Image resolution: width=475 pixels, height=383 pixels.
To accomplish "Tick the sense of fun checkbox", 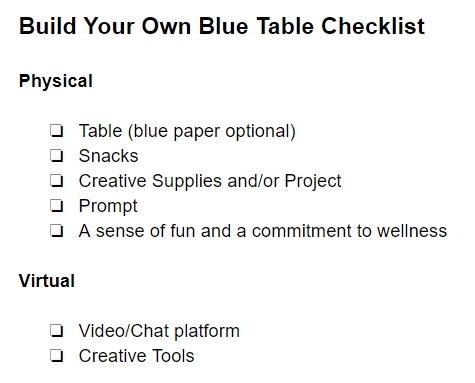I will click(57, 231).
